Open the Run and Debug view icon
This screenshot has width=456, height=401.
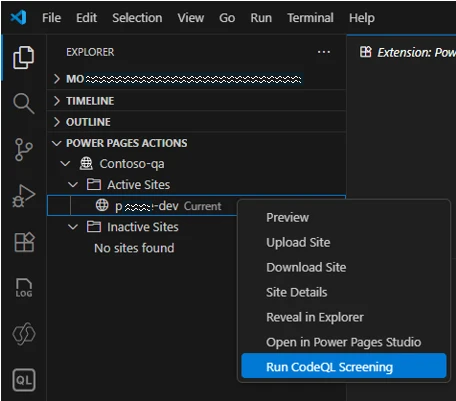[23, 196]
